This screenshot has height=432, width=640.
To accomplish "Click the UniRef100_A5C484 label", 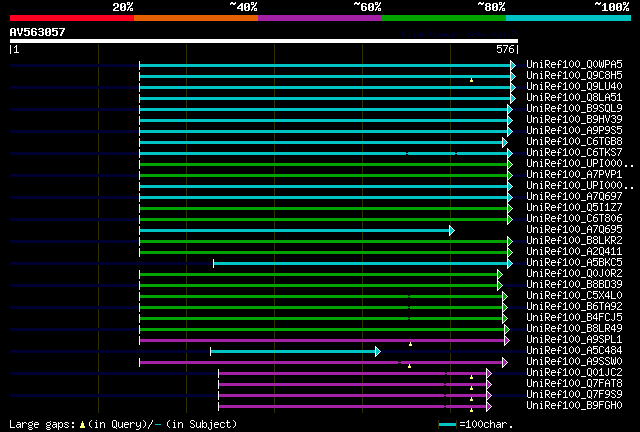I will click(x=574, y=351).
